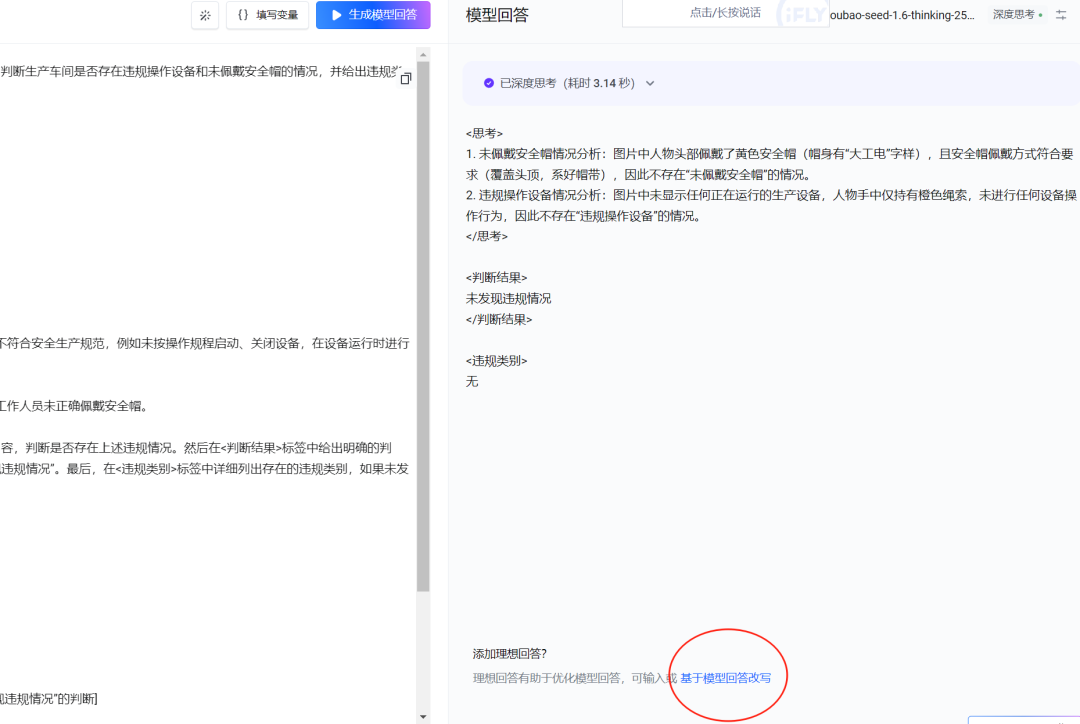Click the 生成模型回答 generate button

[x=373, y=15]
